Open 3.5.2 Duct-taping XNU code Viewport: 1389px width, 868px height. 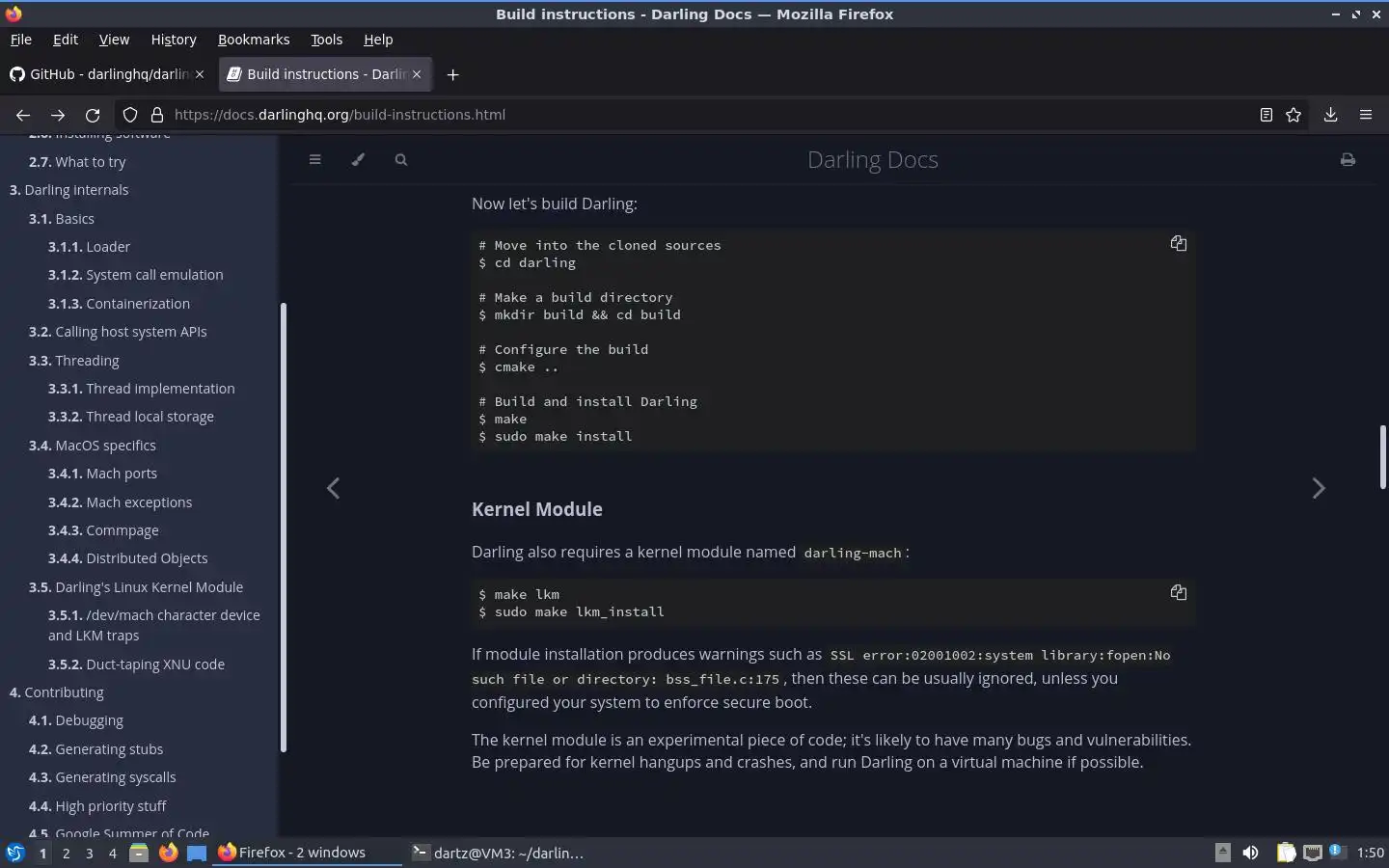click(136, 665)
